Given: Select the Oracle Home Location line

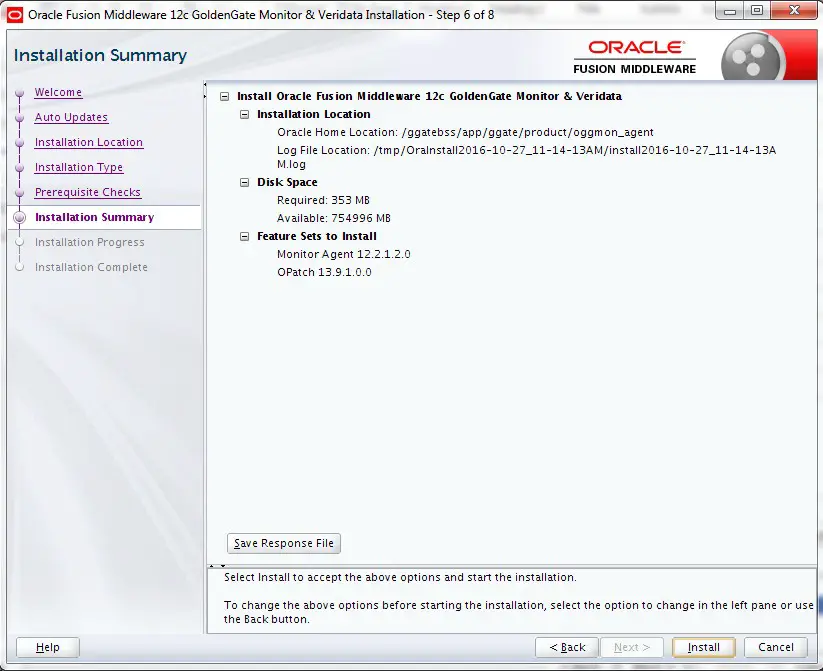Looking at the screenshot, I should (x=465, y=132).
